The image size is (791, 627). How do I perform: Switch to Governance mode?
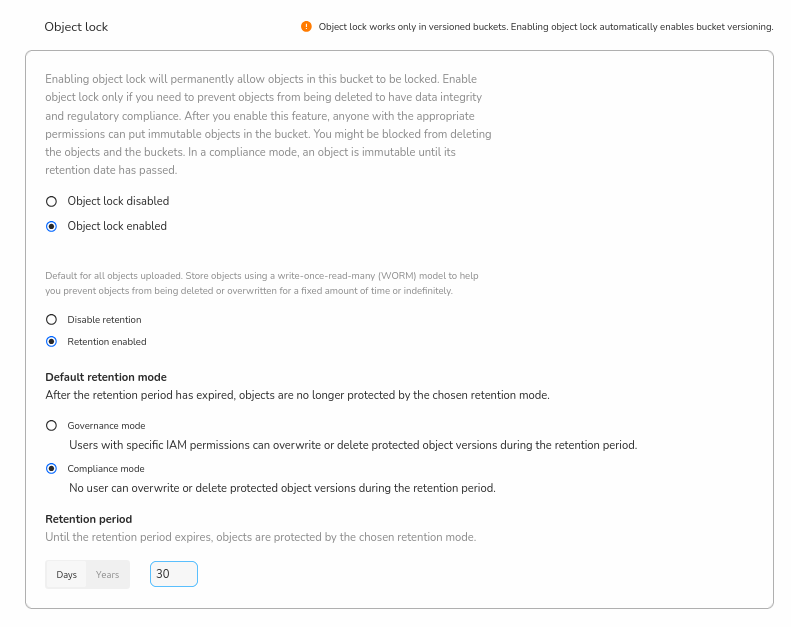click(52, 425)
